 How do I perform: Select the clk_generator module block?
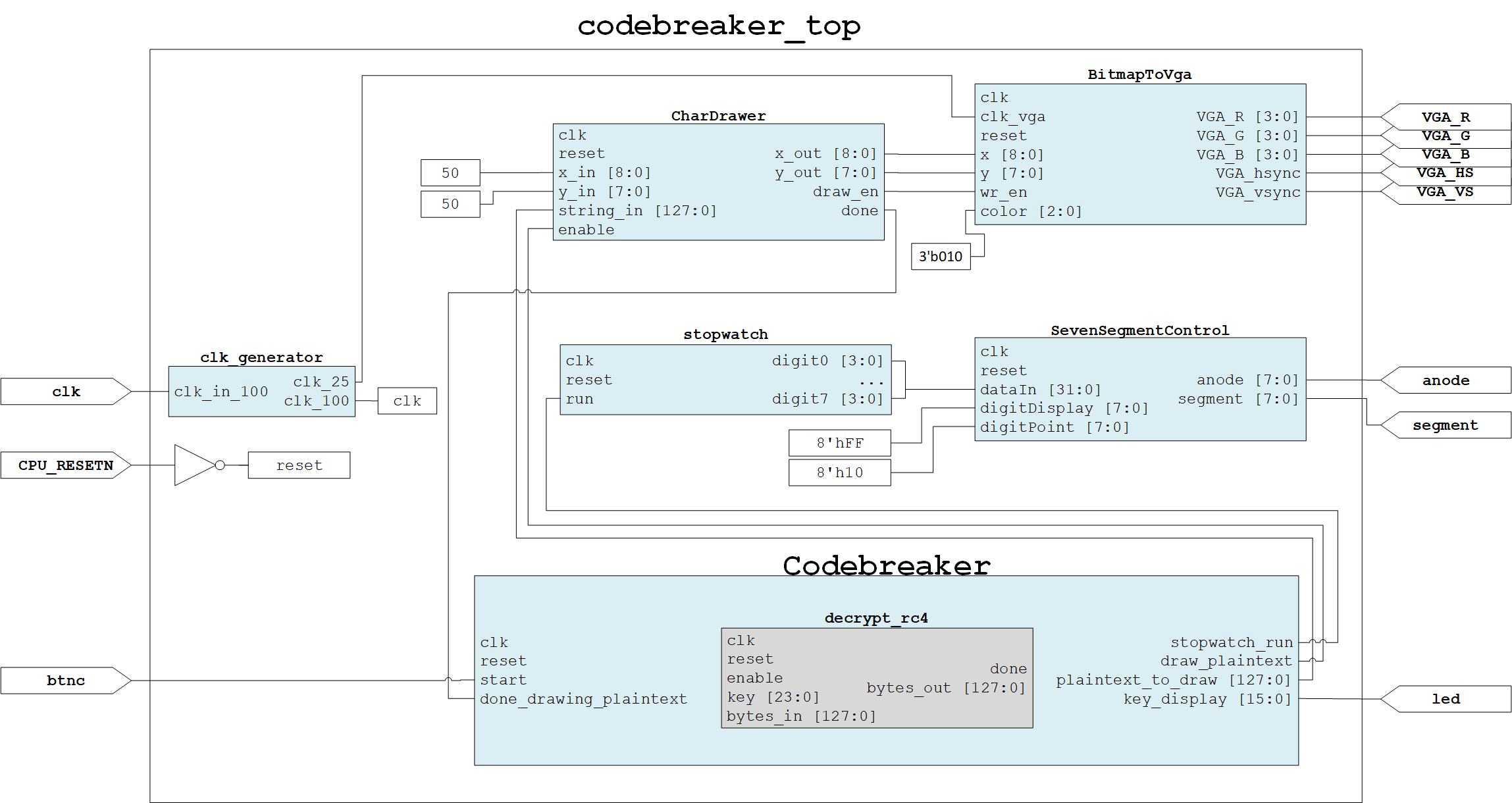[x=261, y=392]
